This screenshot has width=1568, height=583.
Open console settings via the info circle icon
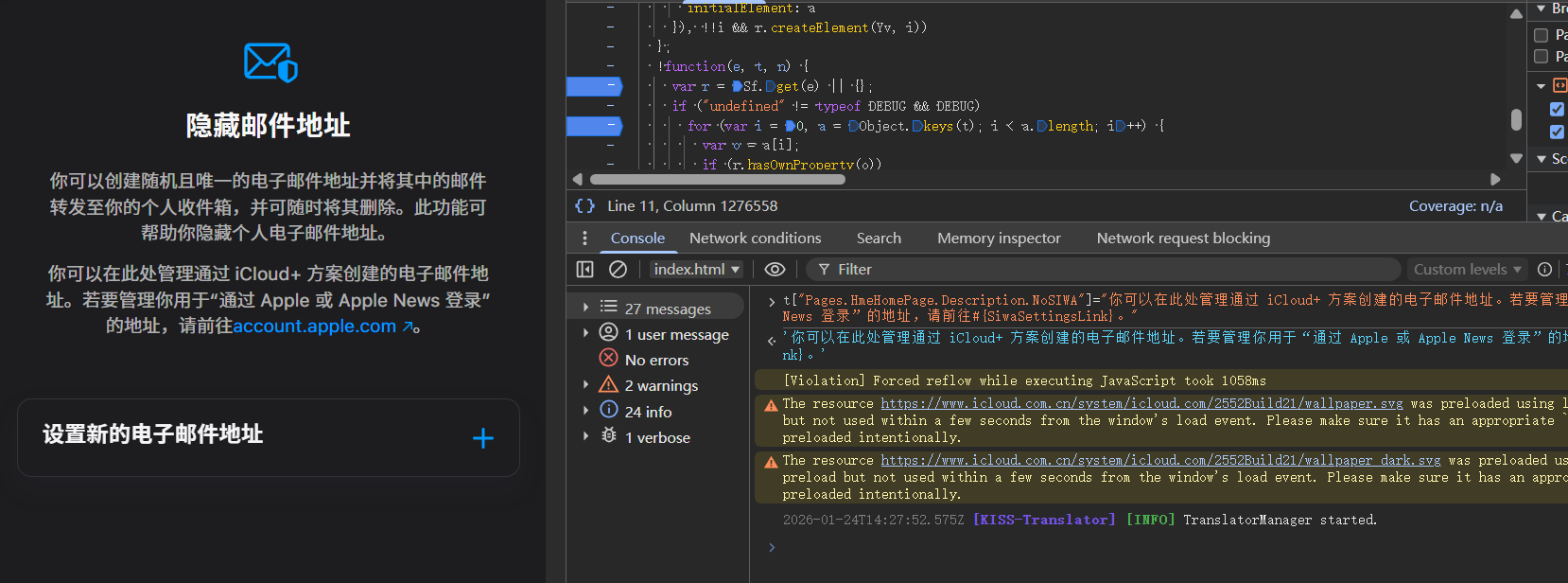(1544, 270)
